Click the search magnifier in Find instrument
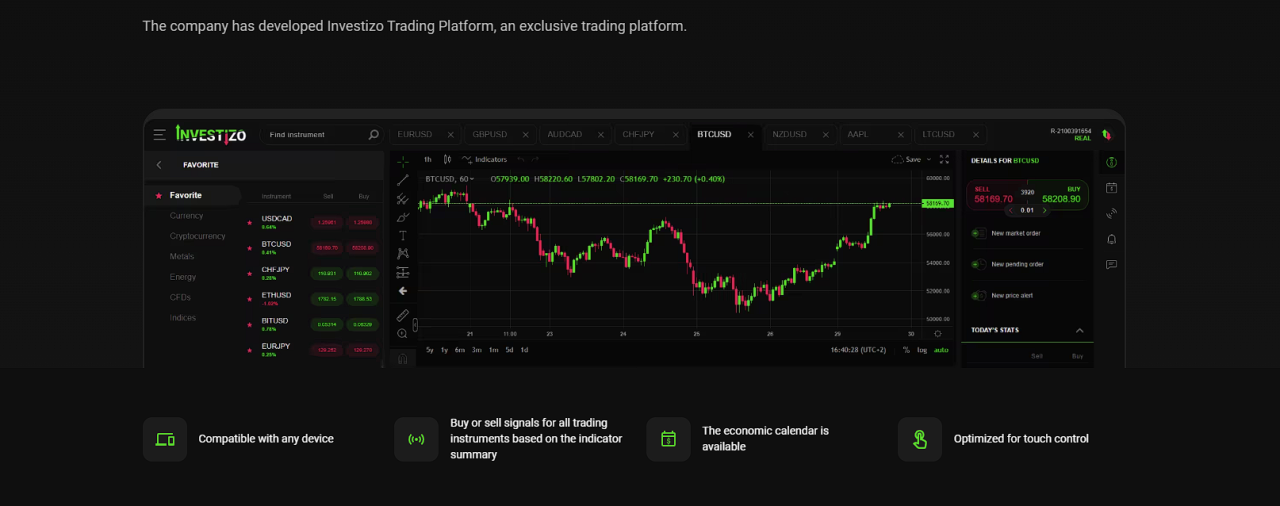The height and width of the screenshot is (506, 1280). coord(374,134)
